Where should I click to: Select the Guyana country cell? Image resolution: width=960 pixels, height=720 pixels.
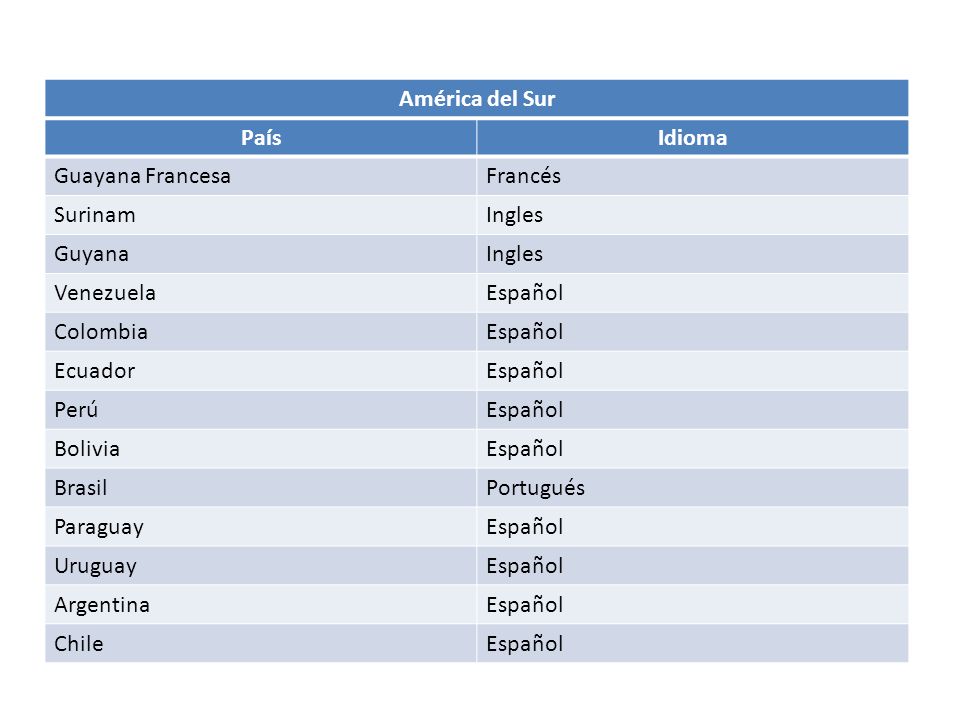(x=261, y=254)
